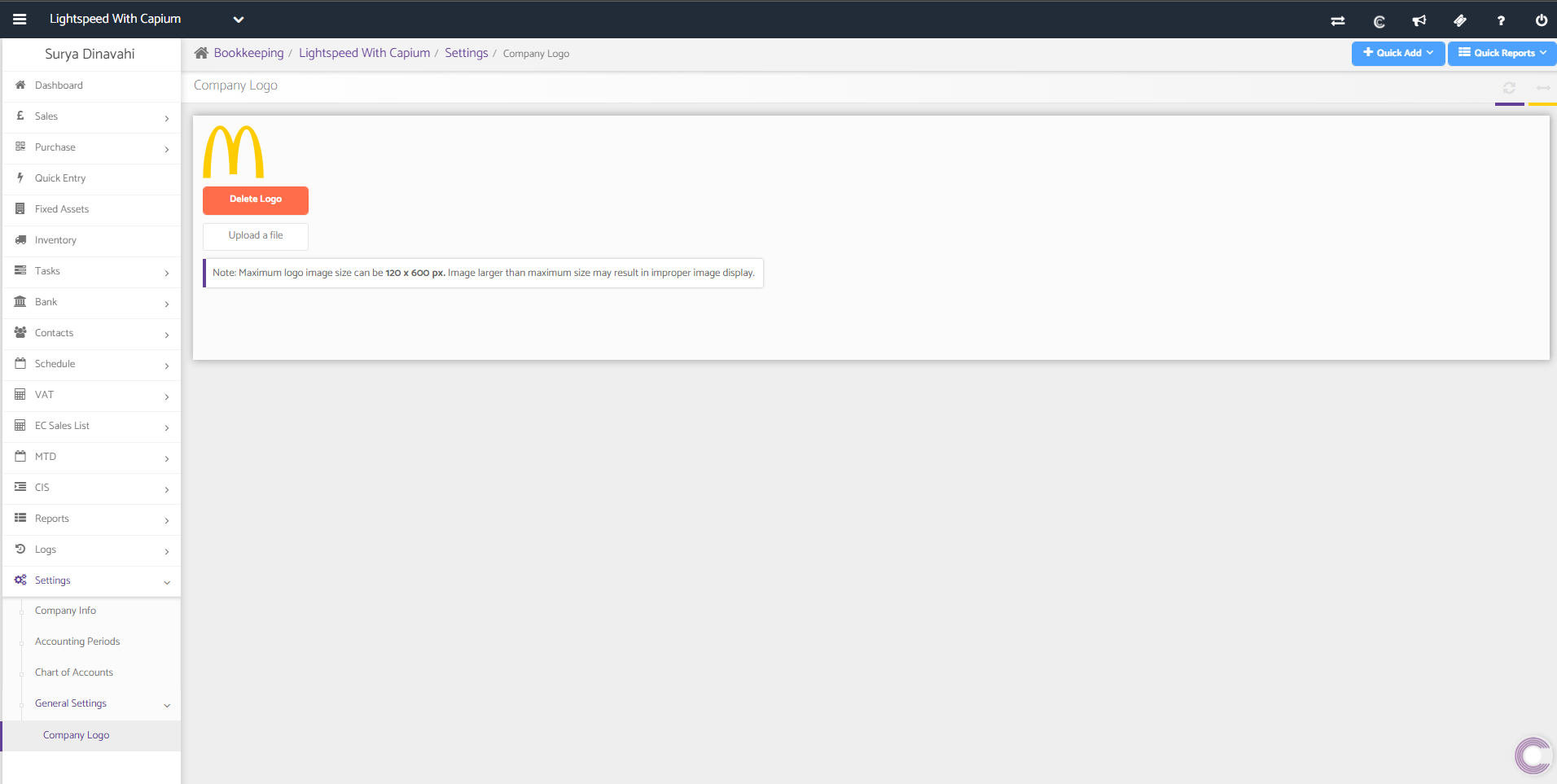Collapse the Settings menu chevron

pos(167,582)
